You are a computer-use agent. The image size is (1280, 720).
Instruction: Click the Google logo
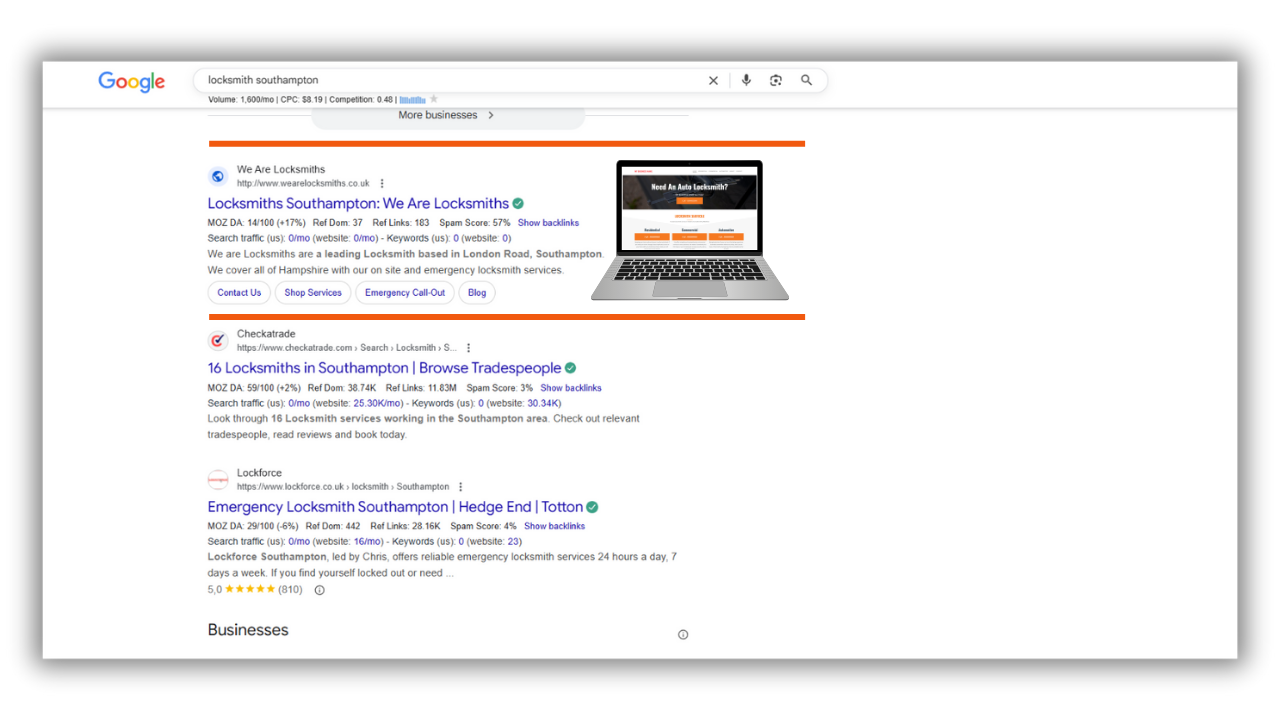[x=131, y=82]
